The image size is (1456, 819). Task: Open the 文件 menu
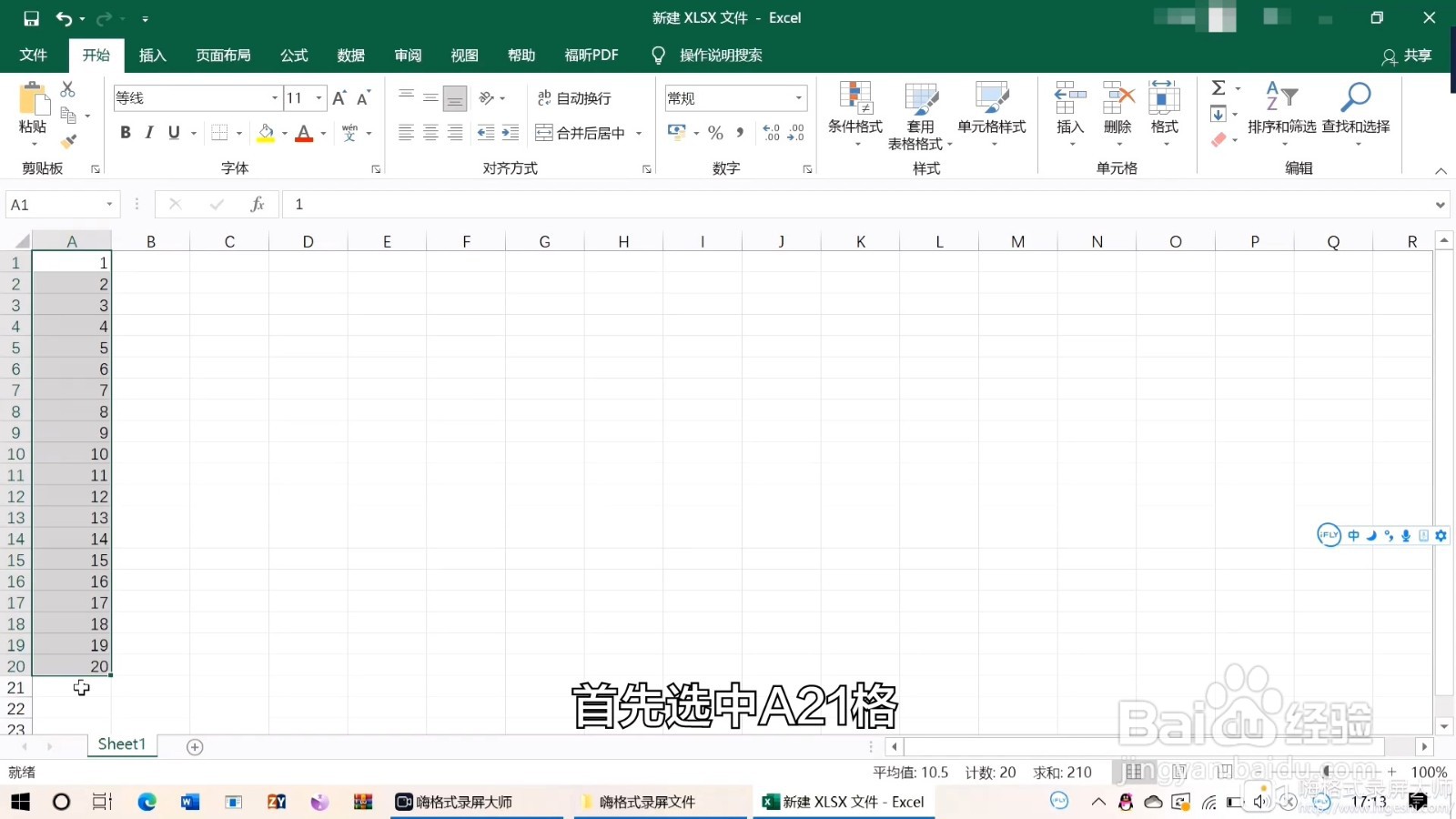click(x=33, y=55)
